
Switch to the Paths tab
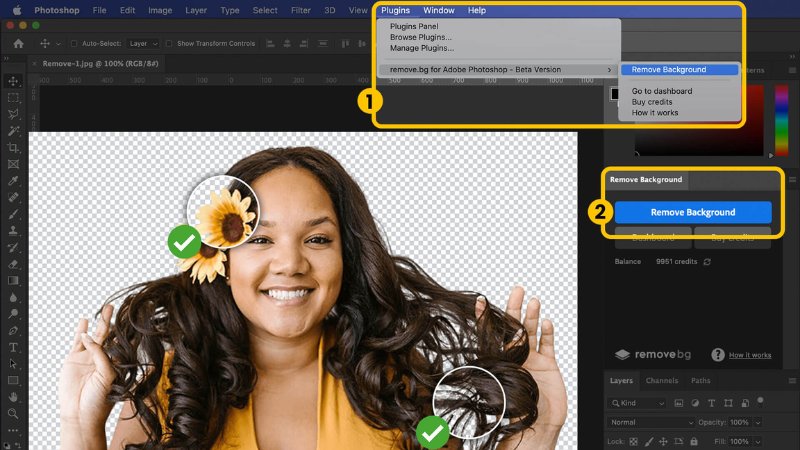click(701, 381)
